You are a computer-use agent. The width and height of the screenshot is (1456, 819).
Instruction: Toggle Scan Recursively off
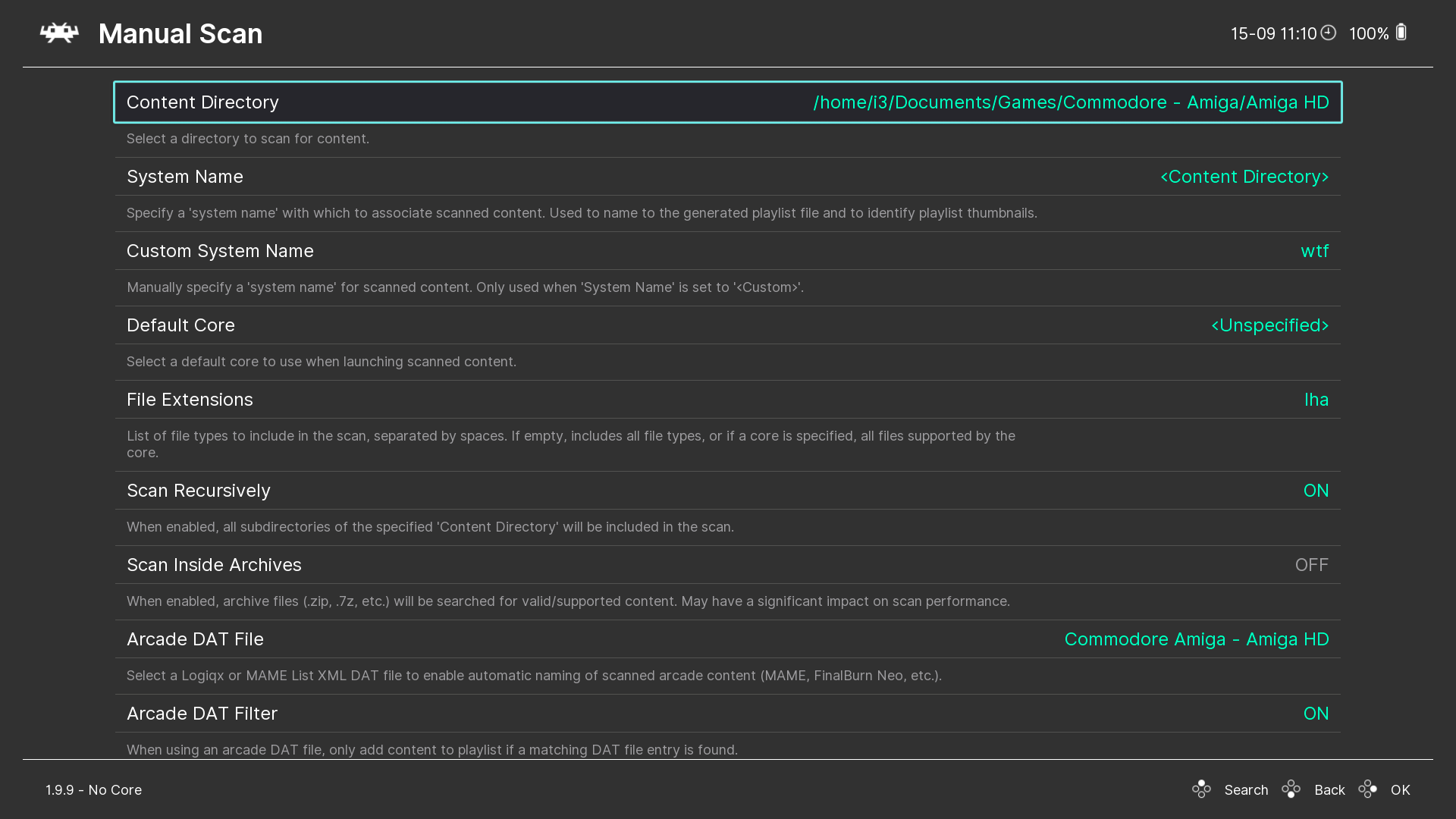(x=1316, y=491)
